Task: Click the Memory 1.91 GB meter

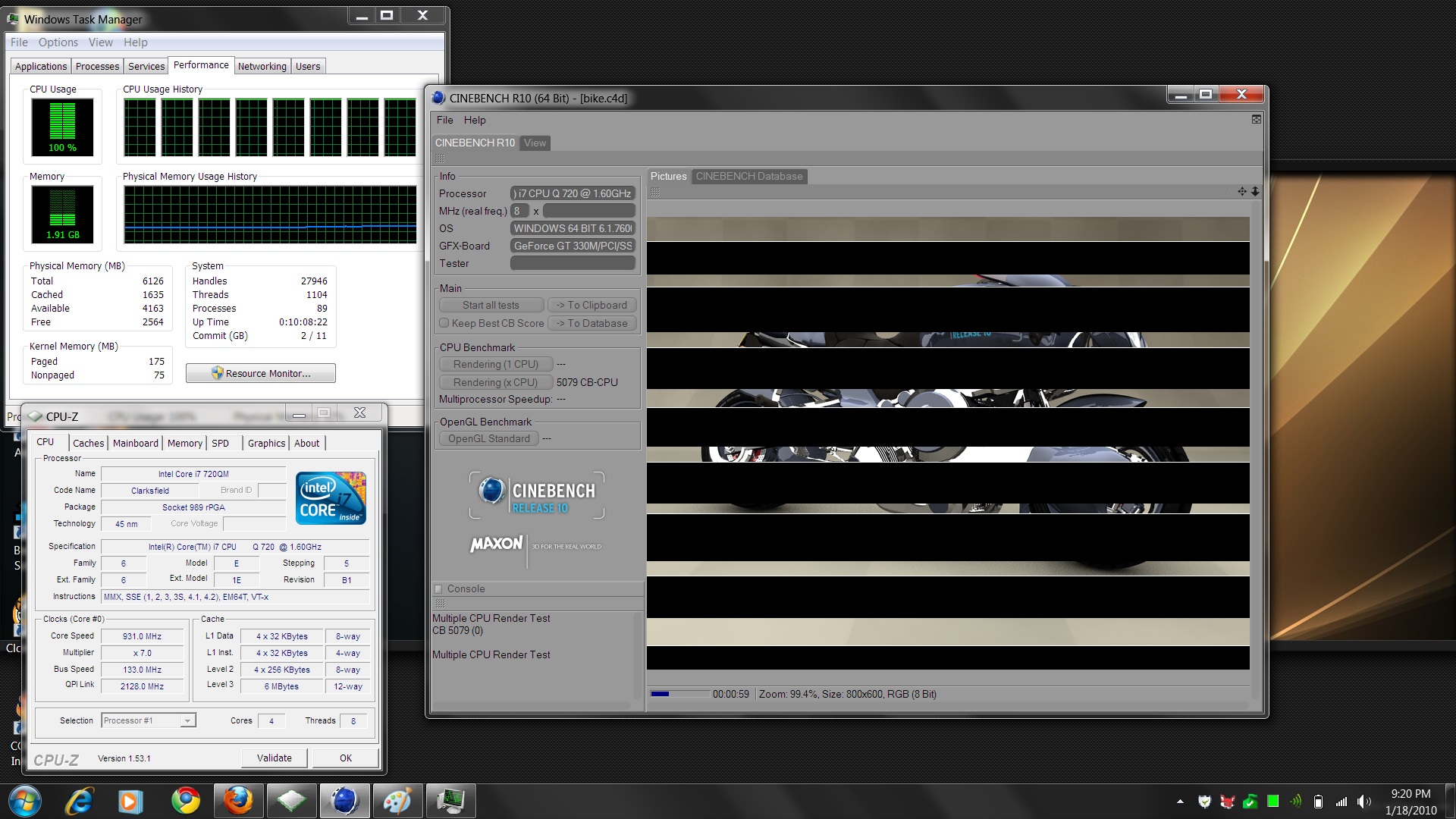Action: tap(62, 215)
